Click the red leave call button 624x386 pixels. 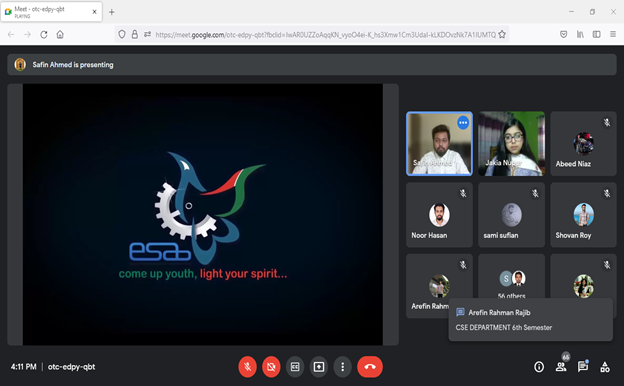(370, 367)
